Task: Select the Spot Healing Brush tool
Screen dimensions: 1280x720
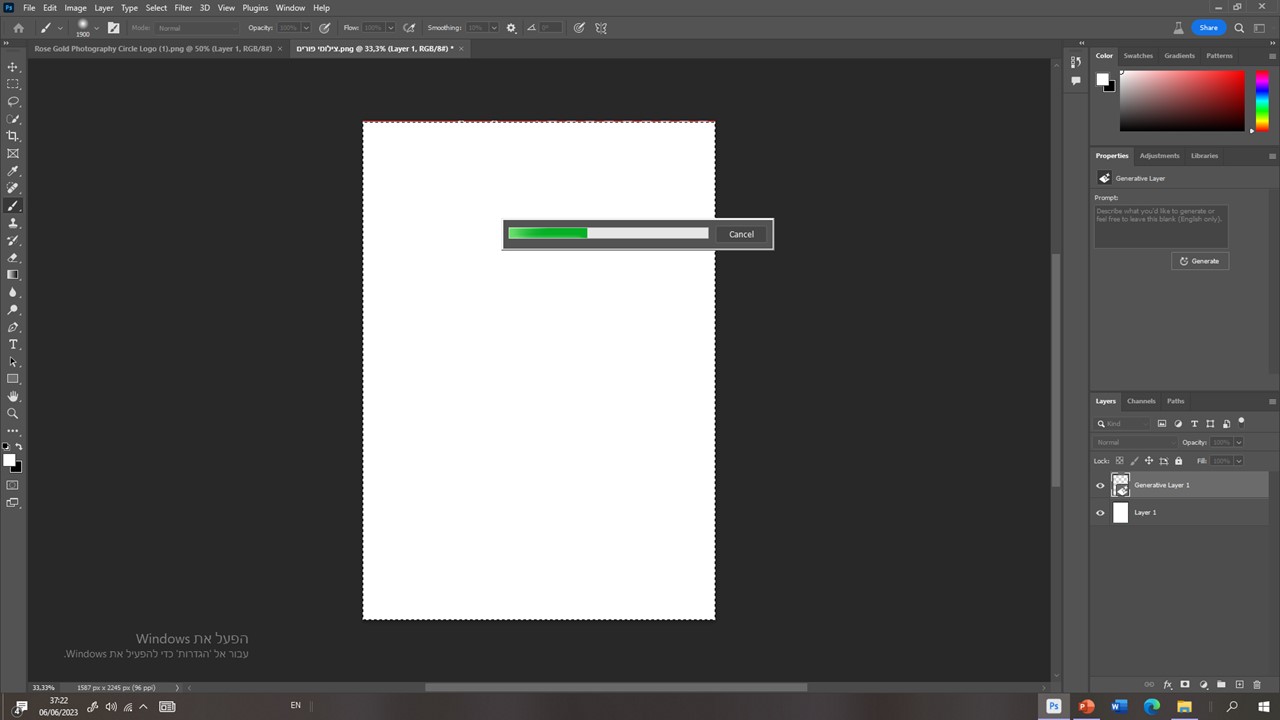Action: tap(13, 188)
